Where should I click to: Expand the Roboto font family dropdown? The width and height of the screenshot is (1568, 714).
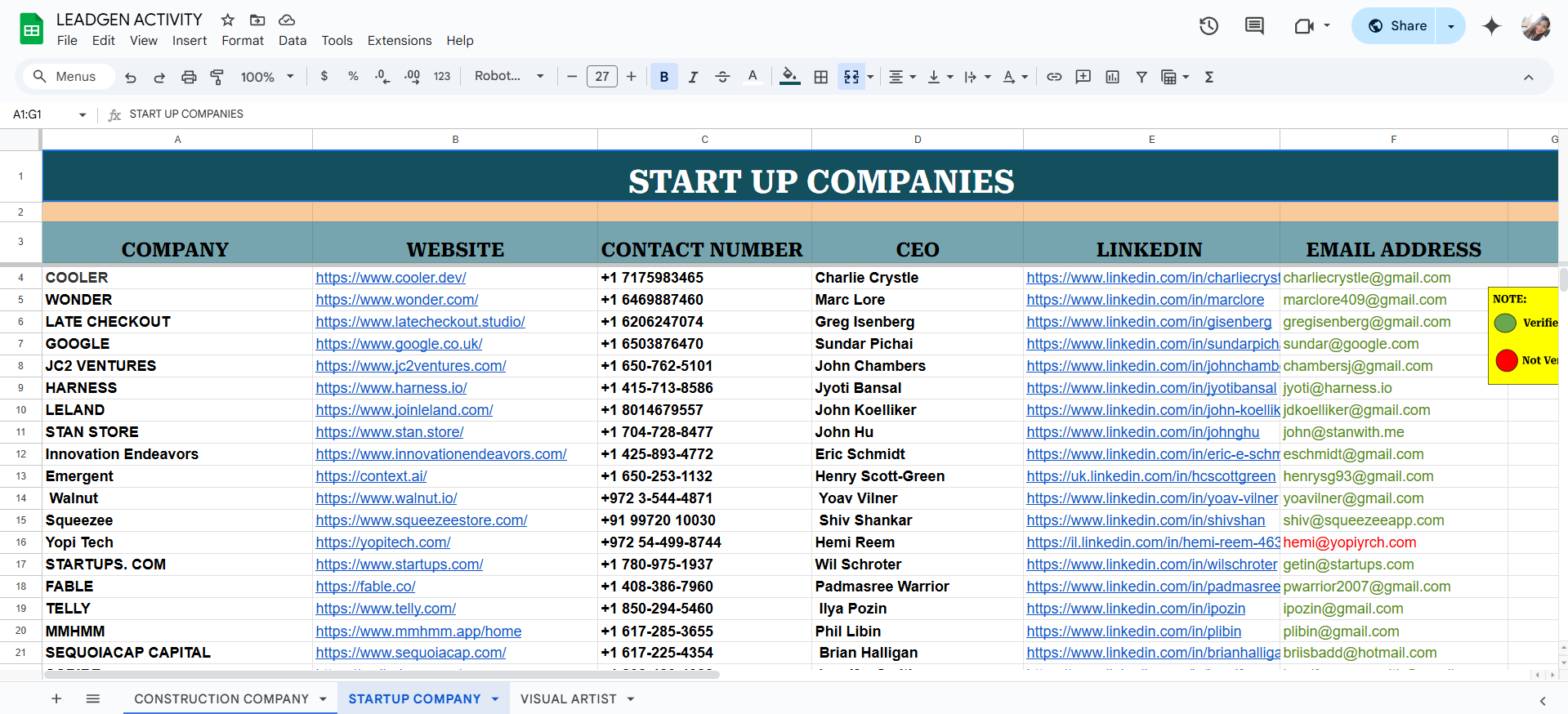coord(509,76)
